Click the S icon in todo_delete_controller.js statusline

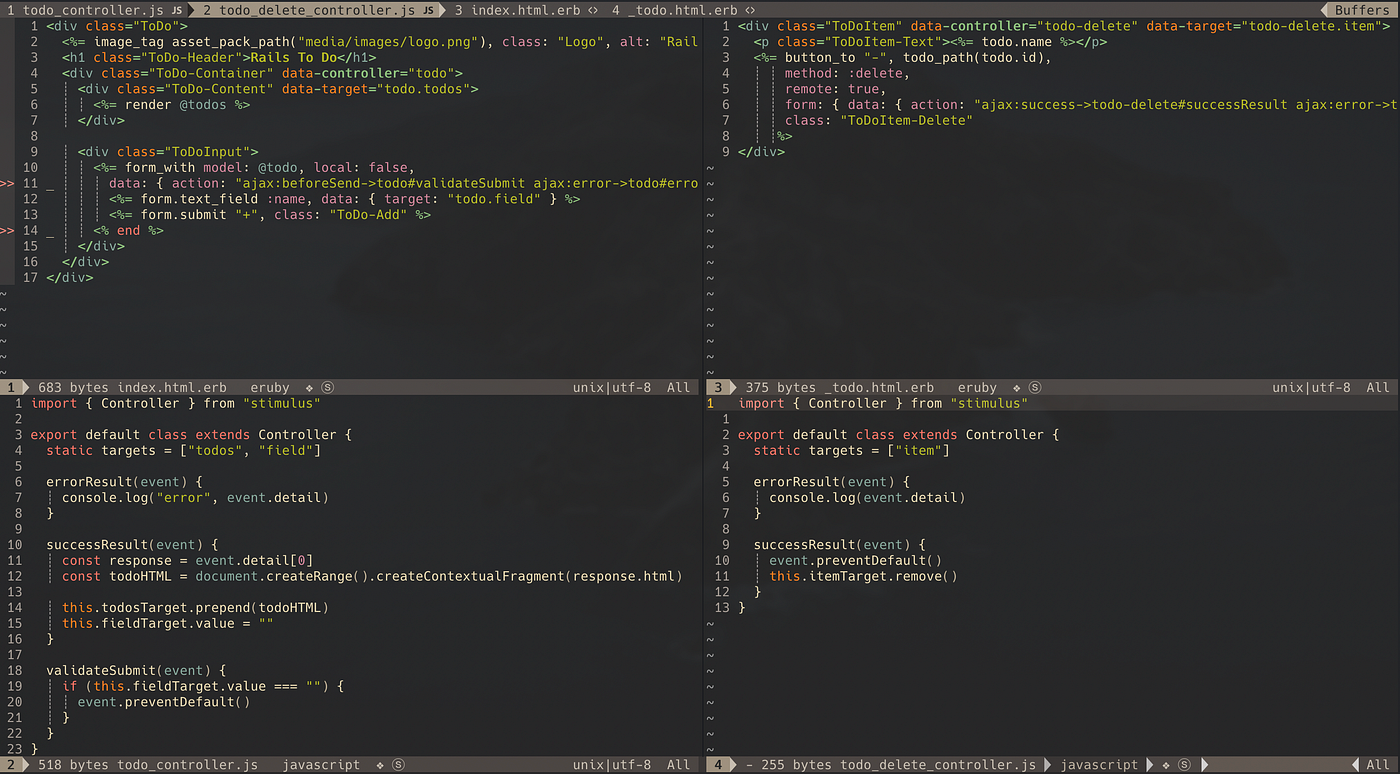tap(1184, 764)
